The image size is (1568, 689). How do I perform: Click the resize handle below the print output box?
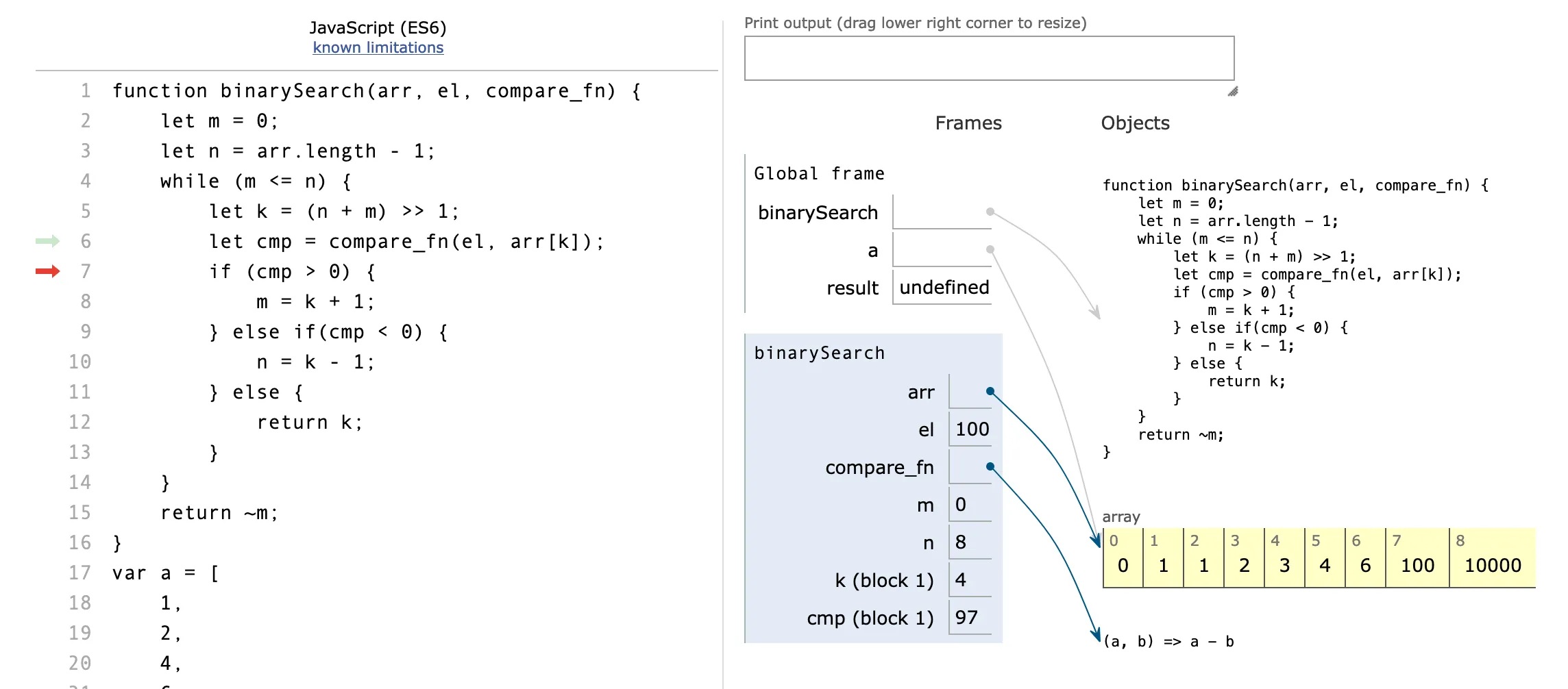pos(1234,91)
